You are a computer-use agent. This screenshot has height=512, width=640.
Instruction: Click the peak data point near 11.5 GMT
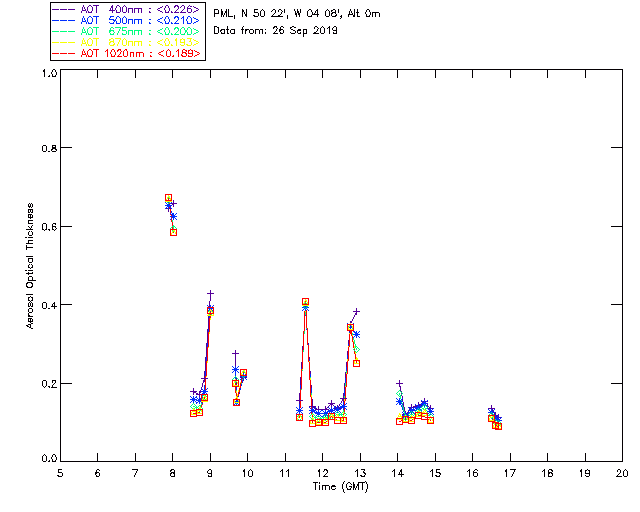click(x=305, y=301)
